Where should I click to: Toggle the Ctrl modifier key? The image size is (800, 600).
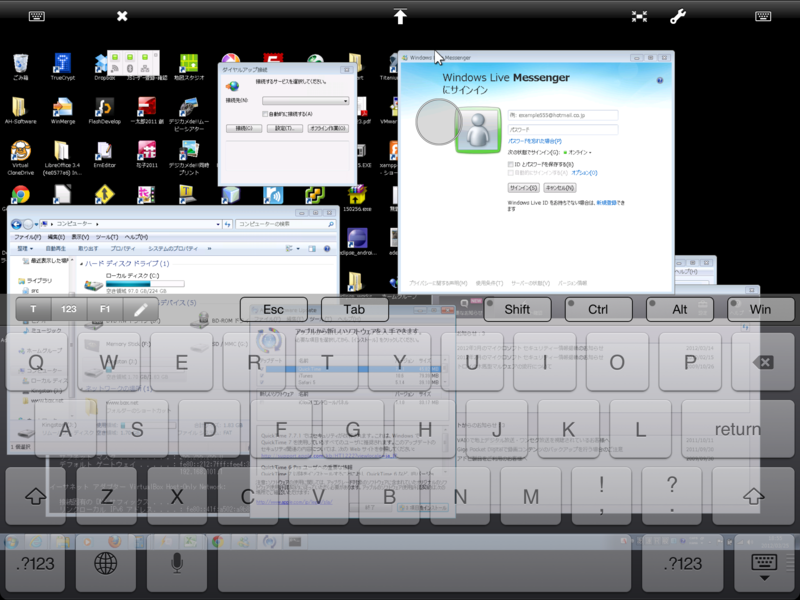pos(598,309)
